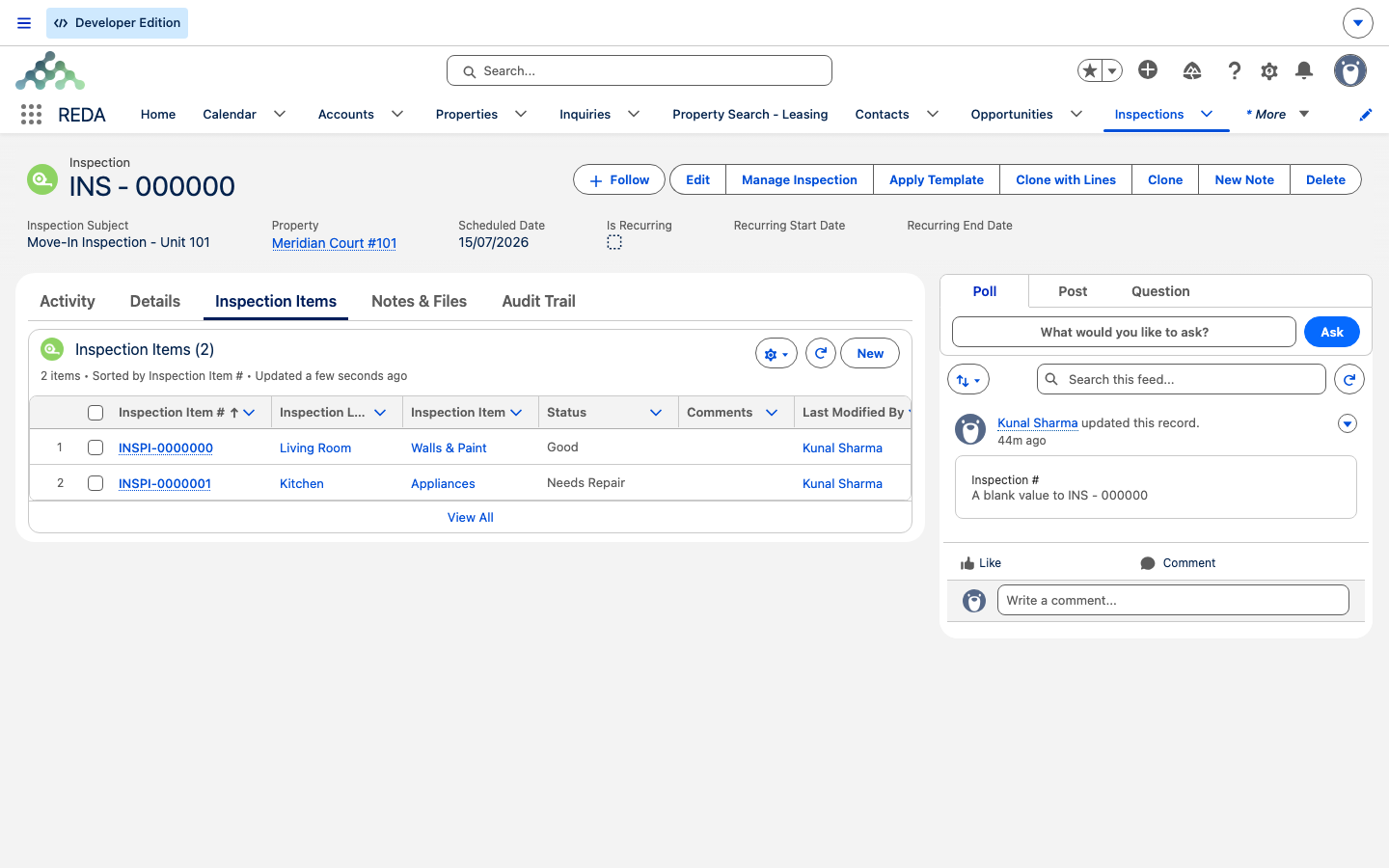
Task: Open the hamburger menu beside Developer Edition
Action: pos(24,23)
